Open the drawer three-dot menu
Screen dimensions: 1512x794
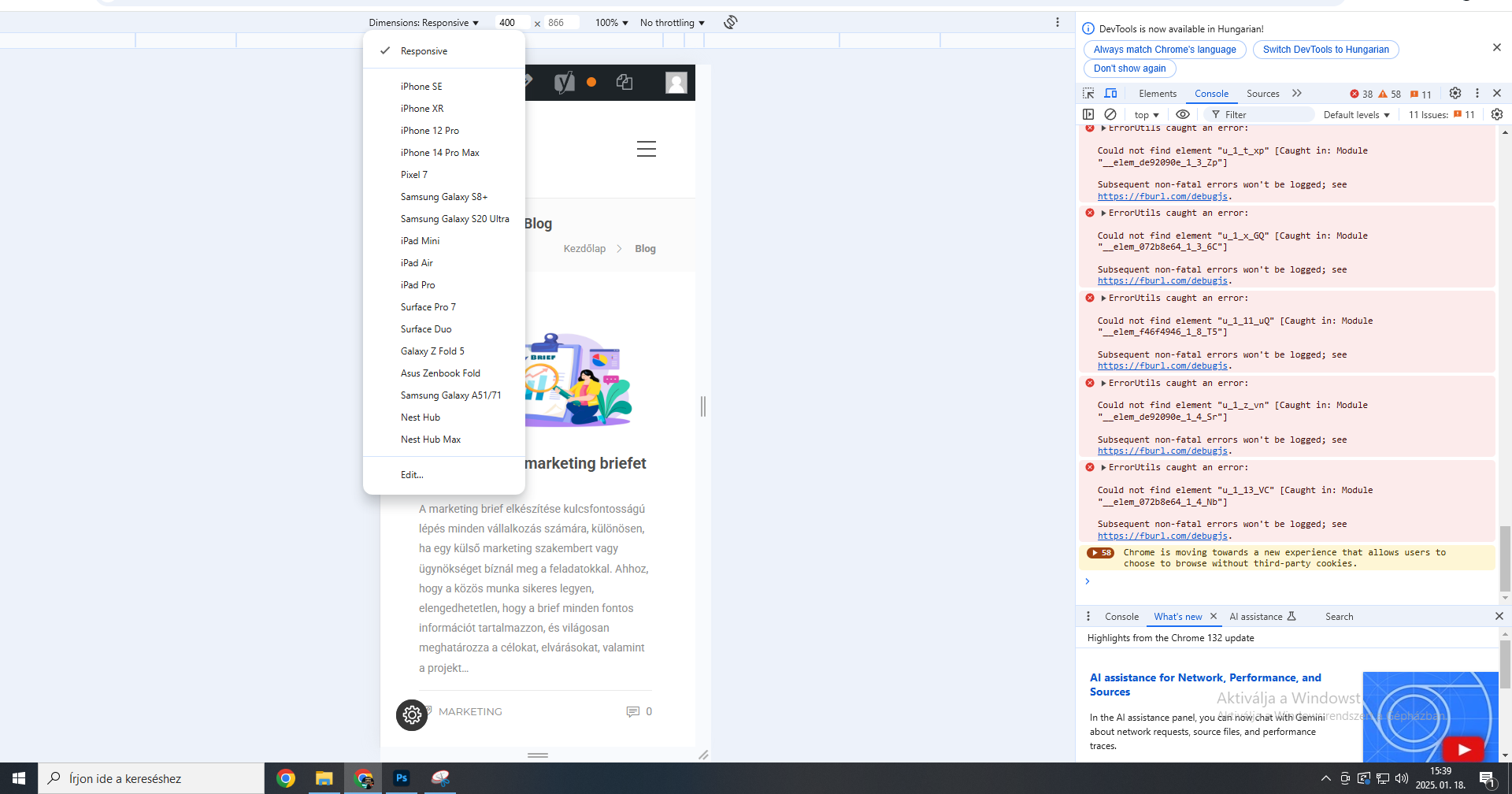click(x=1088, y=616)
